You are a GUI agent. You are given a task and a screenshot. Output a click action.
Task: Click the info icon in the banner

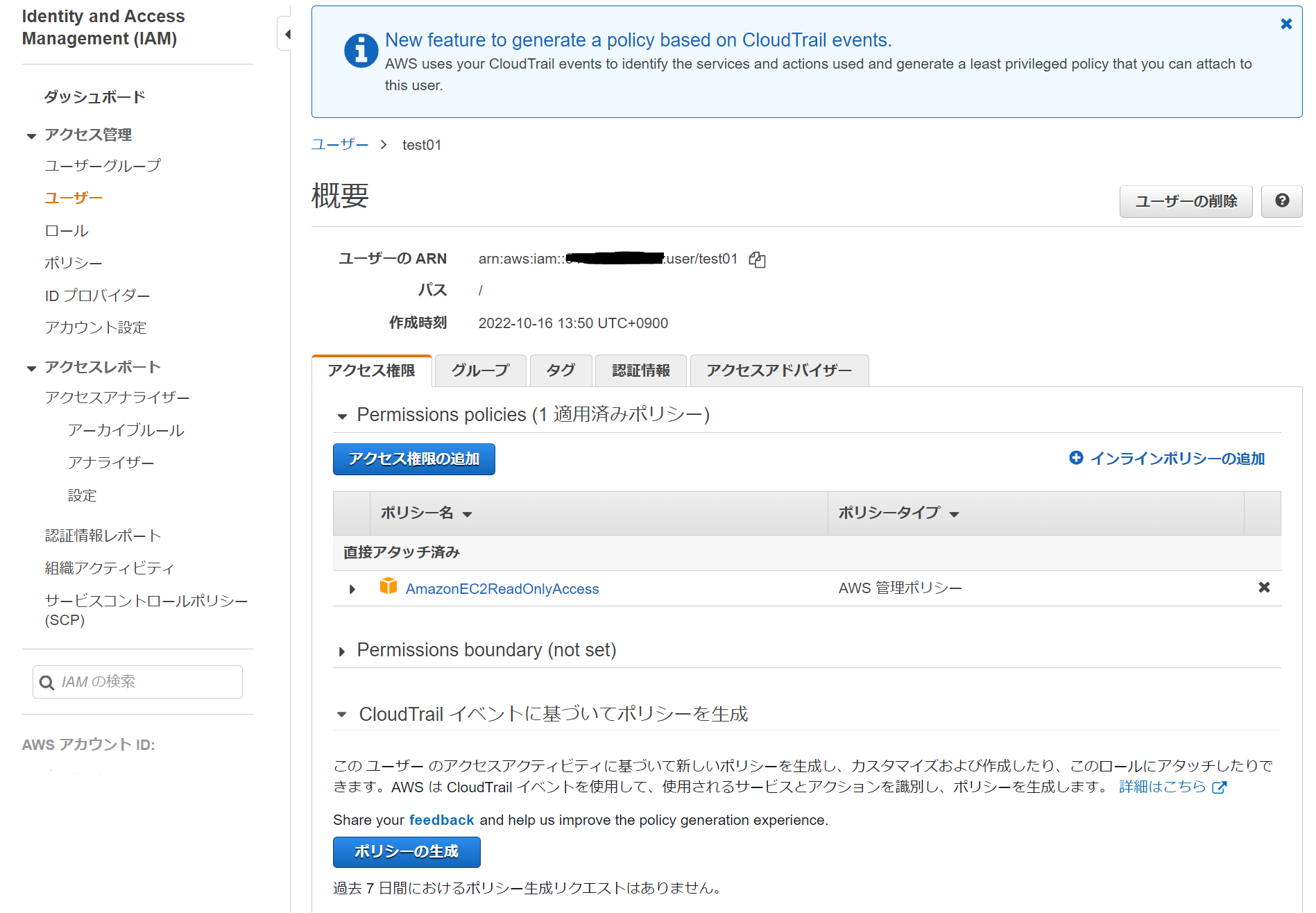tap(361, 51)
